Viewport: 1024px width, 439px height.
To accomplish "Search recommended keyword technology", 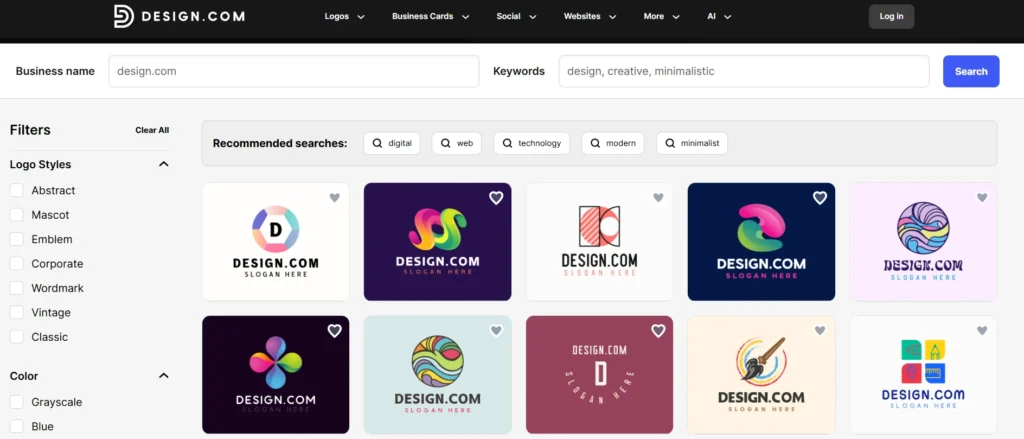I will 532,143.
